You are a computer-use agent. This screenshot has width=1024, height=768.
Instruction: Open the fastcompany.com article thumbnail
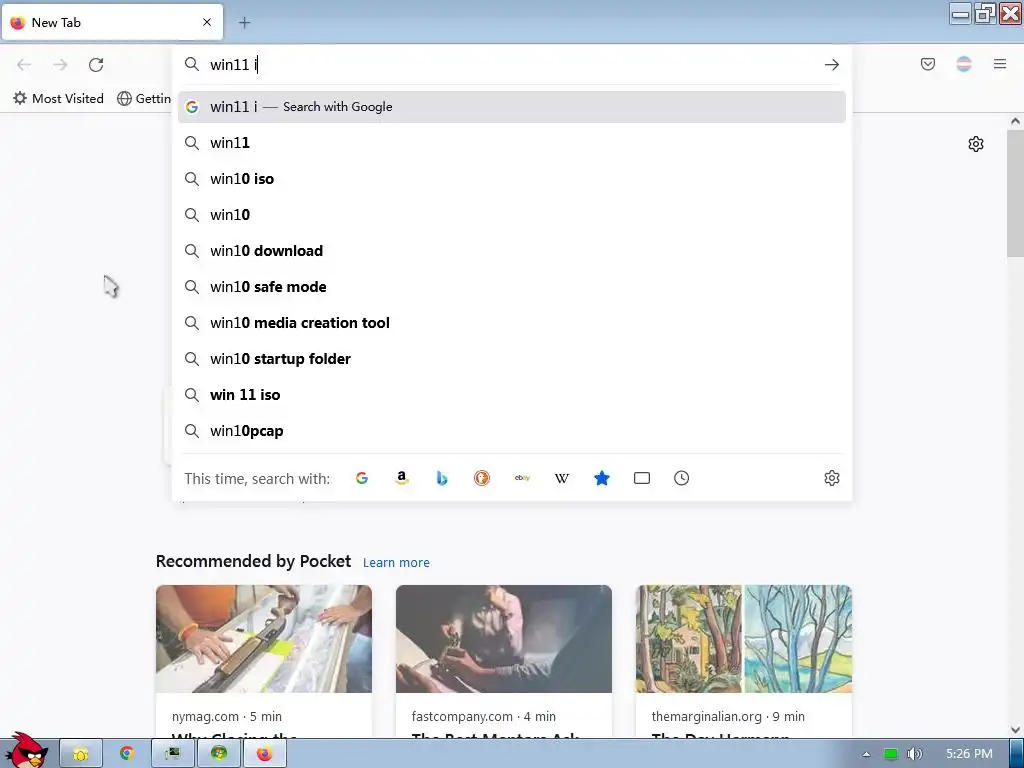click(x=504, y=639)
